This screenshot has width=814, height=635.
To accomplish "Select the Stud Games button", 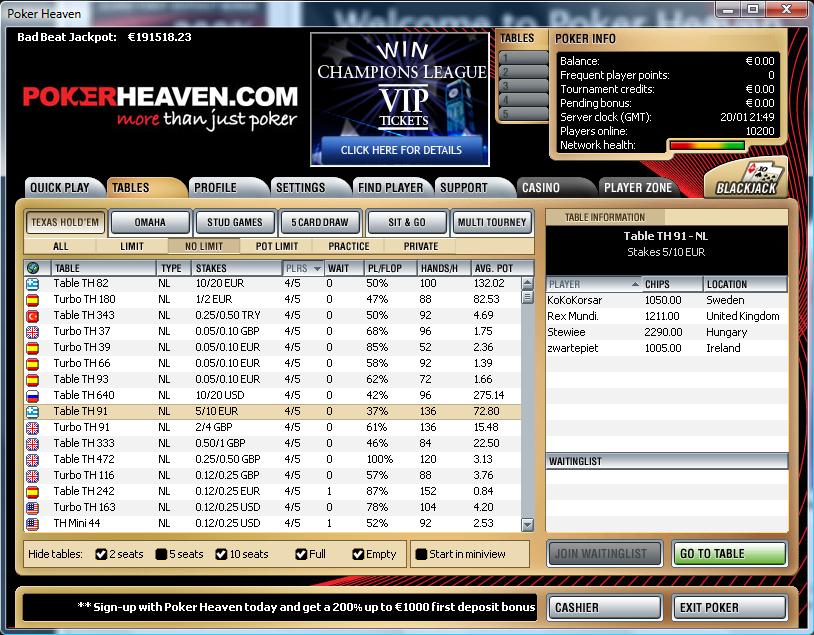I will tap(235, 222).
